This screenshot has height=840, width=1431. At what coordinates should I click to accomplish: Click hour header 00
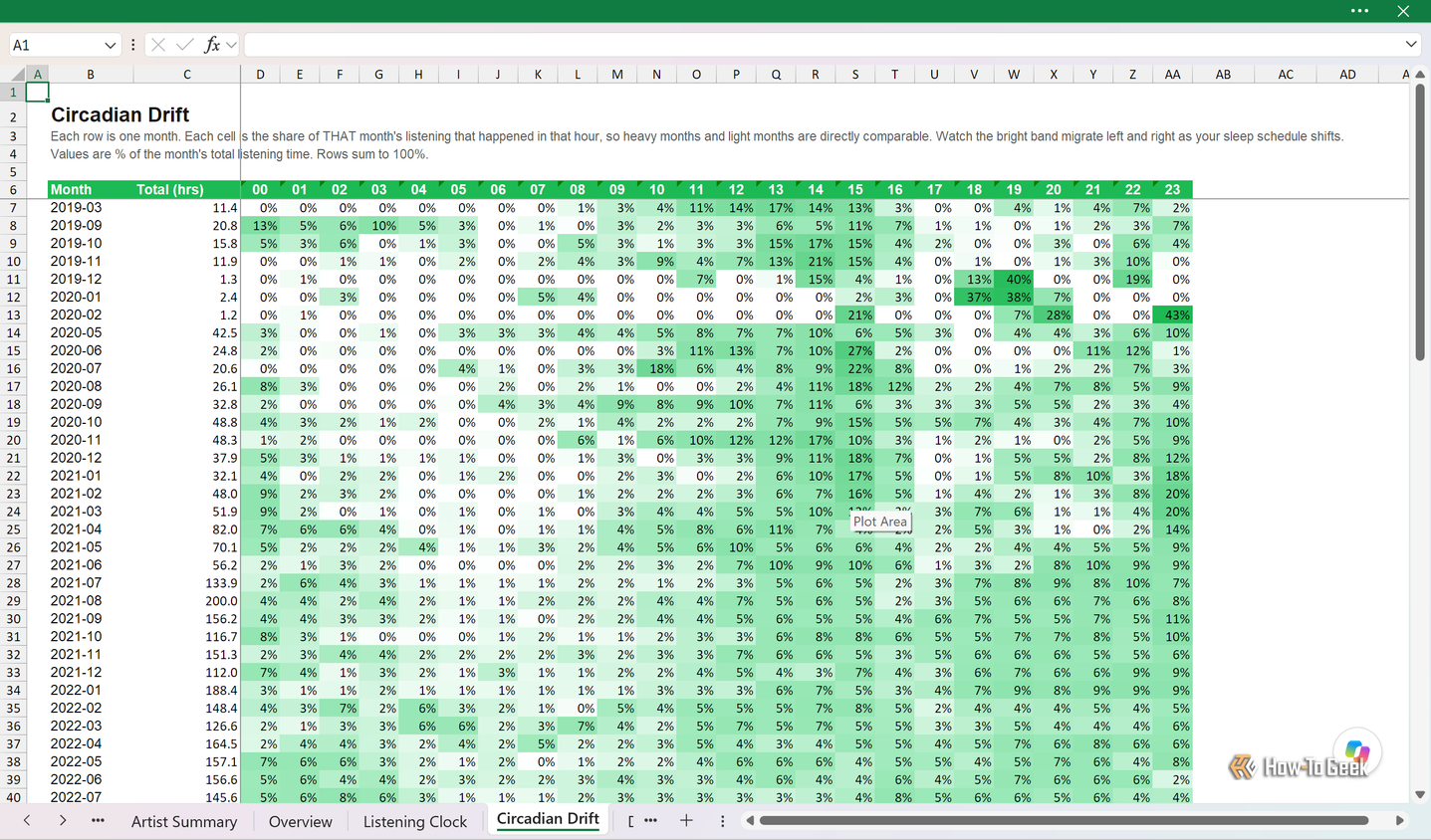click(x=260, y=189)
